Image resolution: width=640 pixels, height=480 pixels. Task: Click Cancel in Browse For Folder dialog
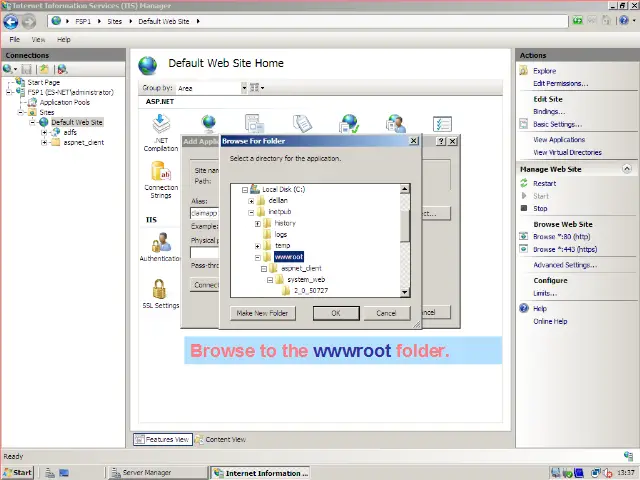click(387, 313)
